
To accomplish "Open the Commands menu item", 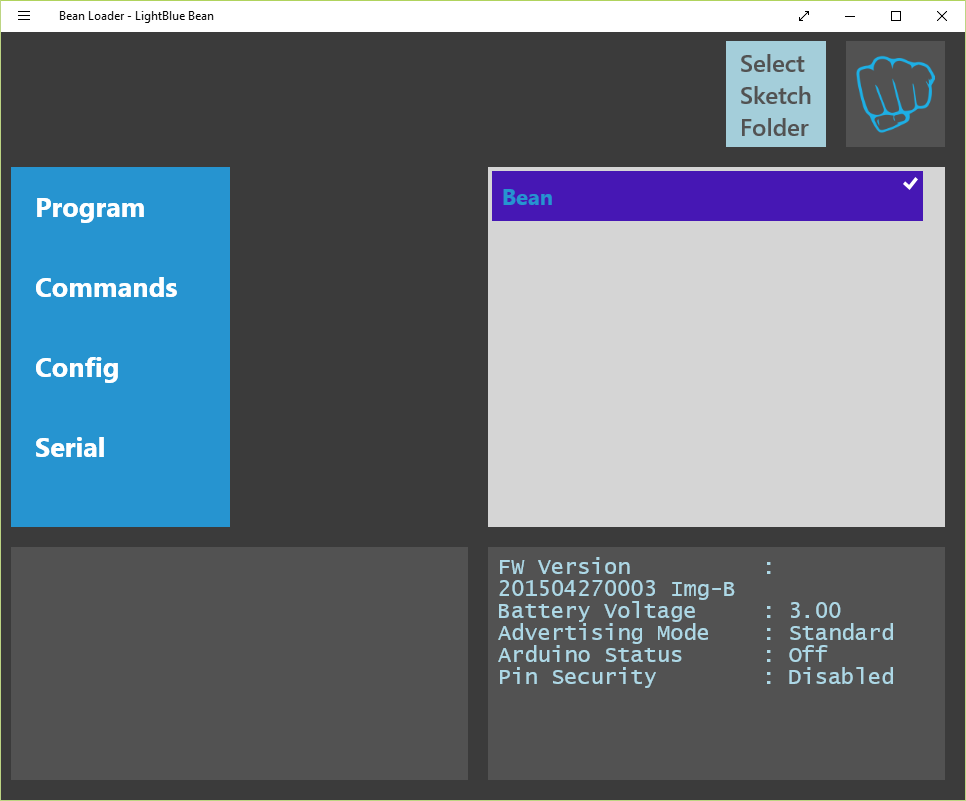I will (x=106, y=288).
